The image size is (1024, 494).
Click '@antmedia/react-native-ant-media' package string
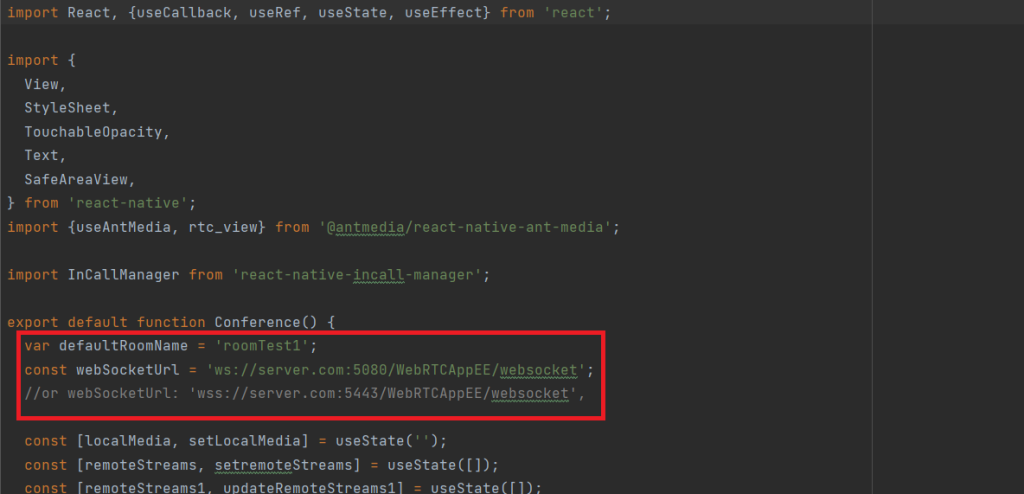click(465, 227)
